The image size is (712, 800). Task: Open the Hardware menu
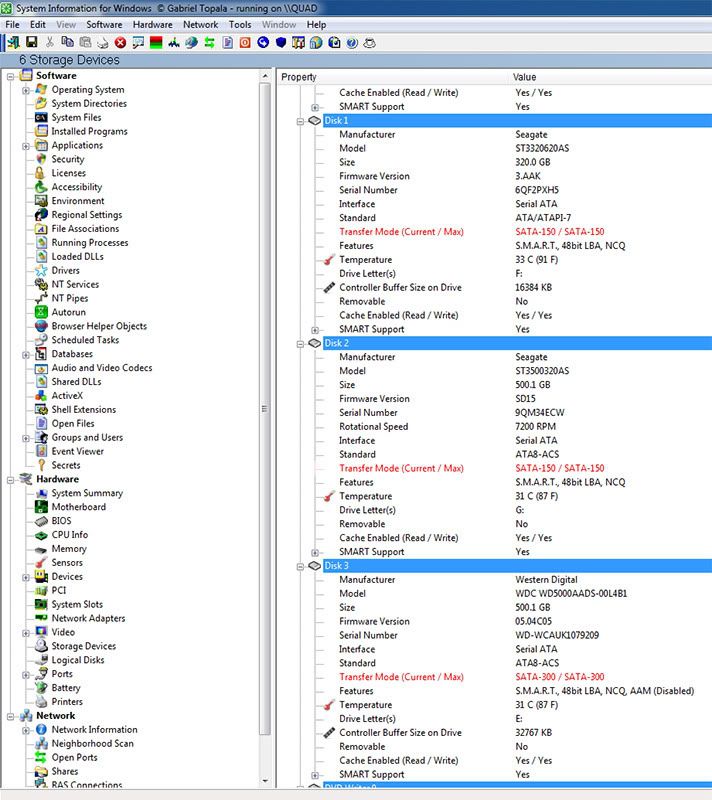tap(152, 24)
